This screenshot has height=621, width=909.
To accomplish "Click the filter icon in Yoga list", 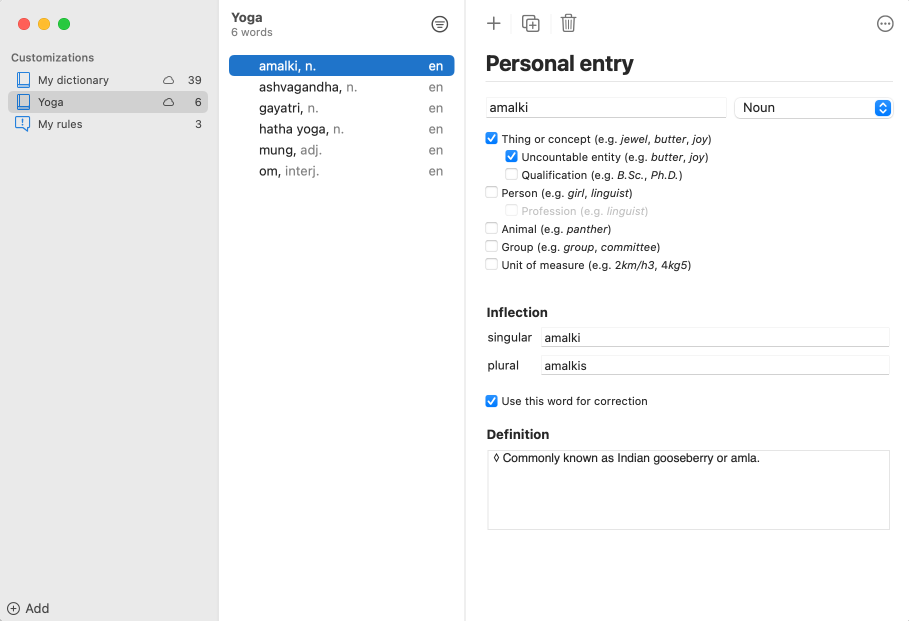I will (439, 24).
